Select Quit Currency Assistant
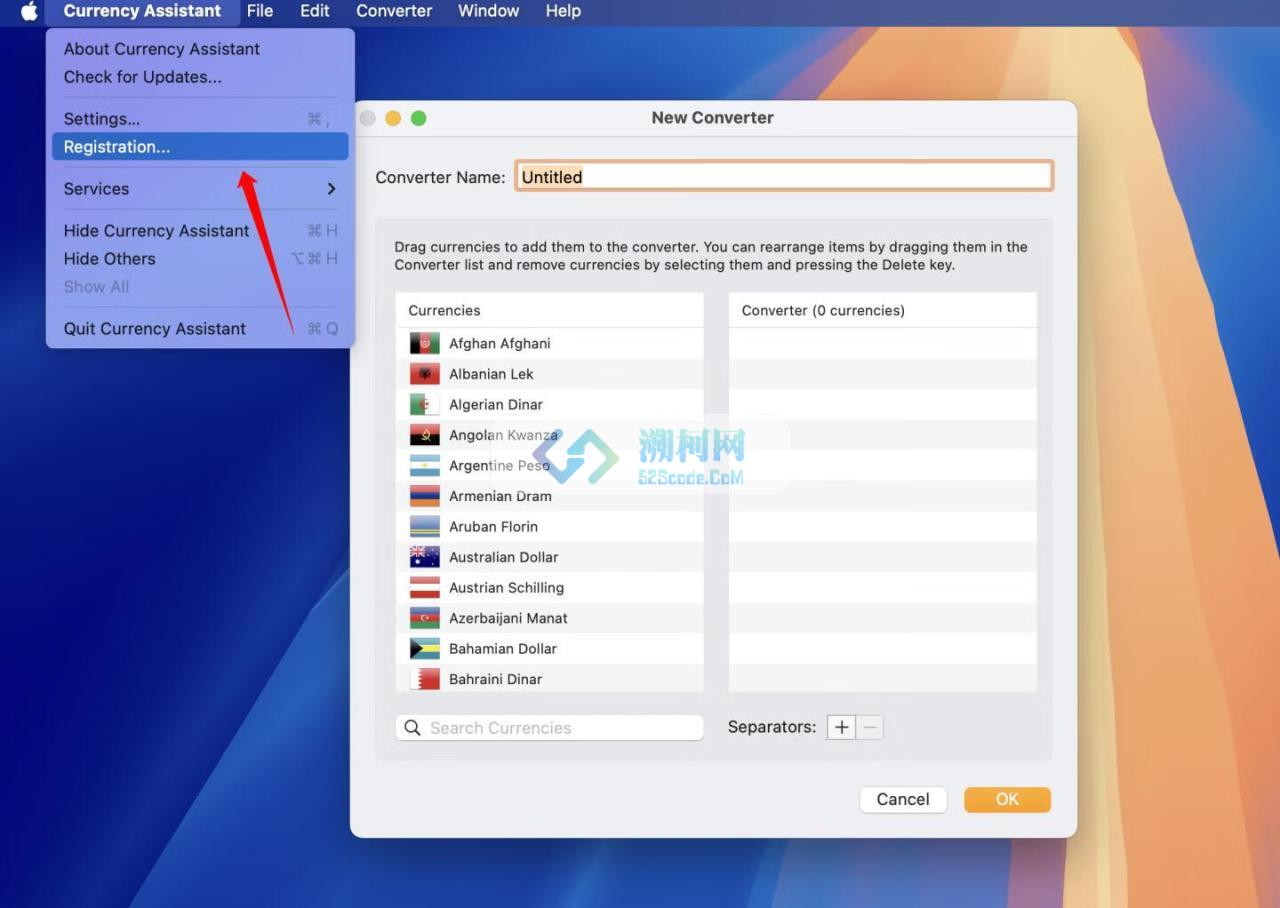The image size is (1280, 908). click(x=200, y=329)
